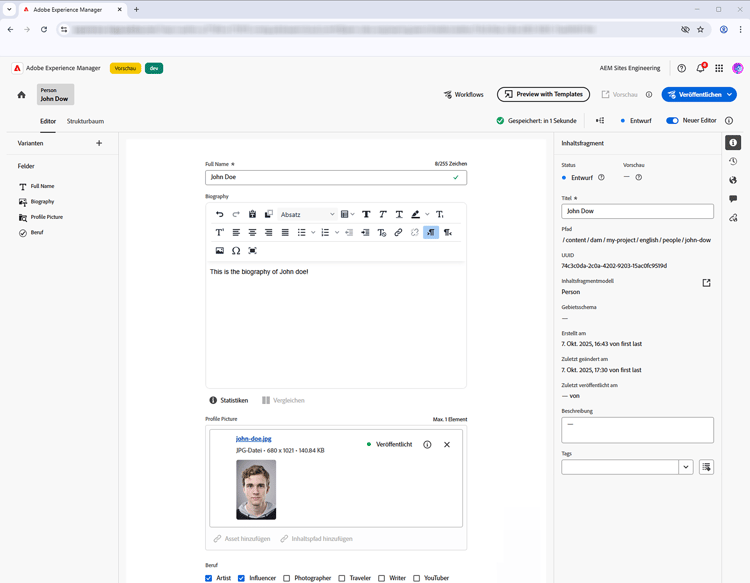The width and height of the screenshot is (750, 583).
Task: Enter fullscreen mode for biography editor
Action: pyautogui.click(x=253, y=251)
